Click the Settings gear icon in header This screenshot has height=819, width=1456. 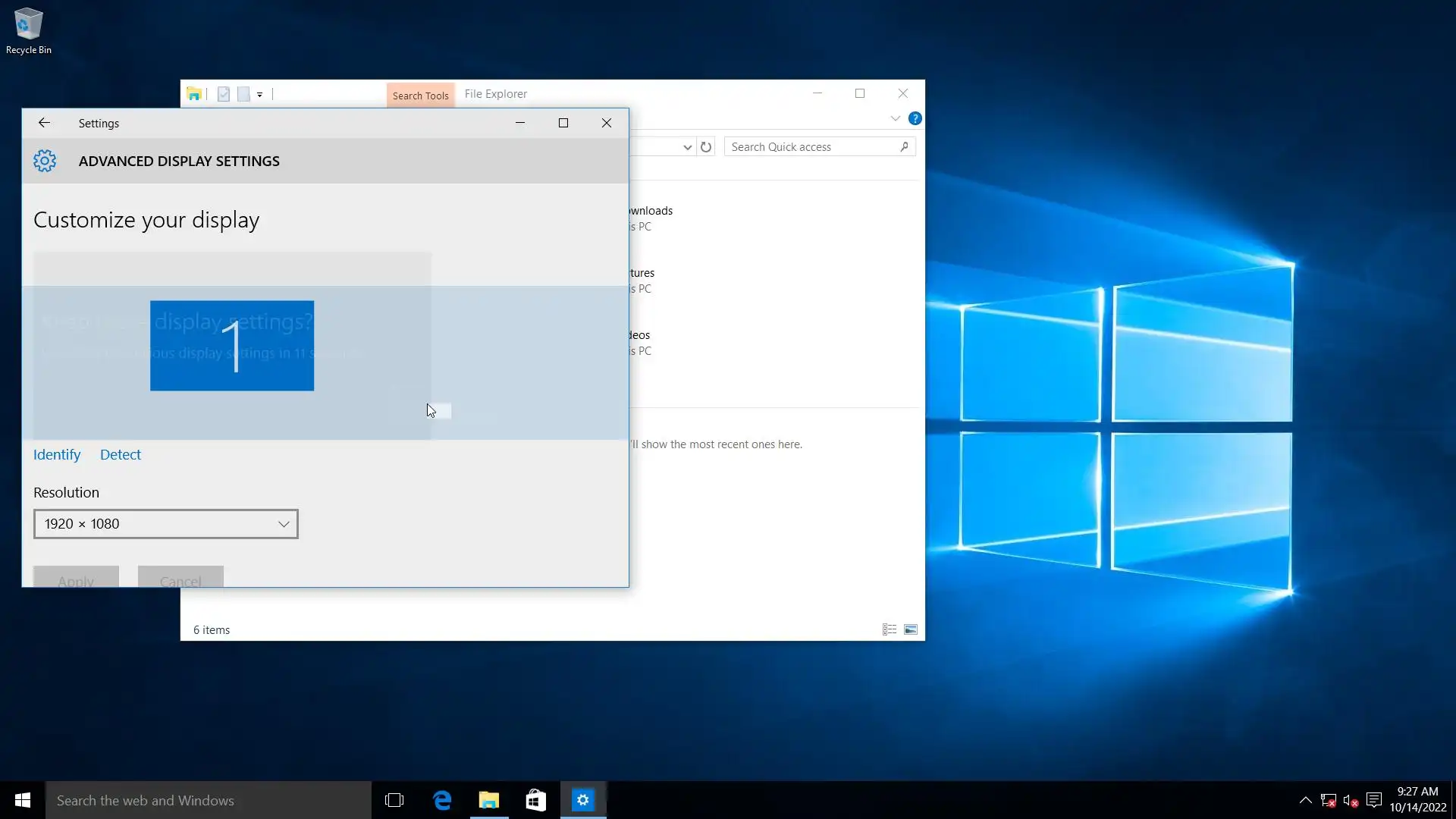pos(45,161)
